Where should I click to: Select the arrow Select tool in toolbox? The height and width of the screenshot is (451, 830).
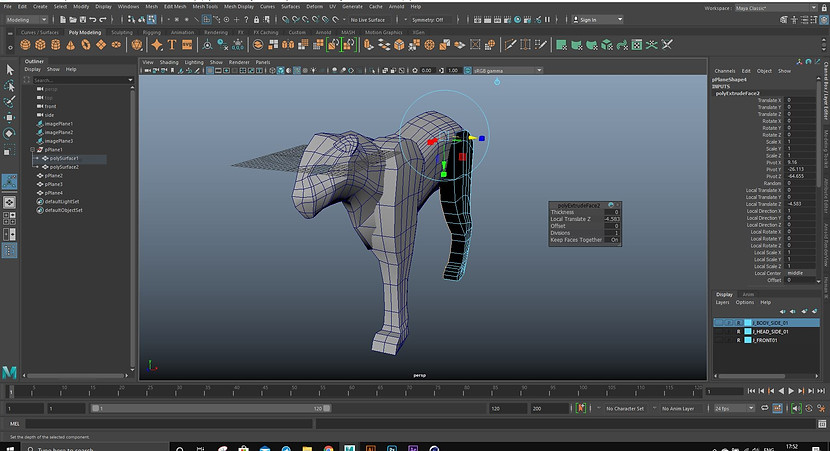click(10, 70)
